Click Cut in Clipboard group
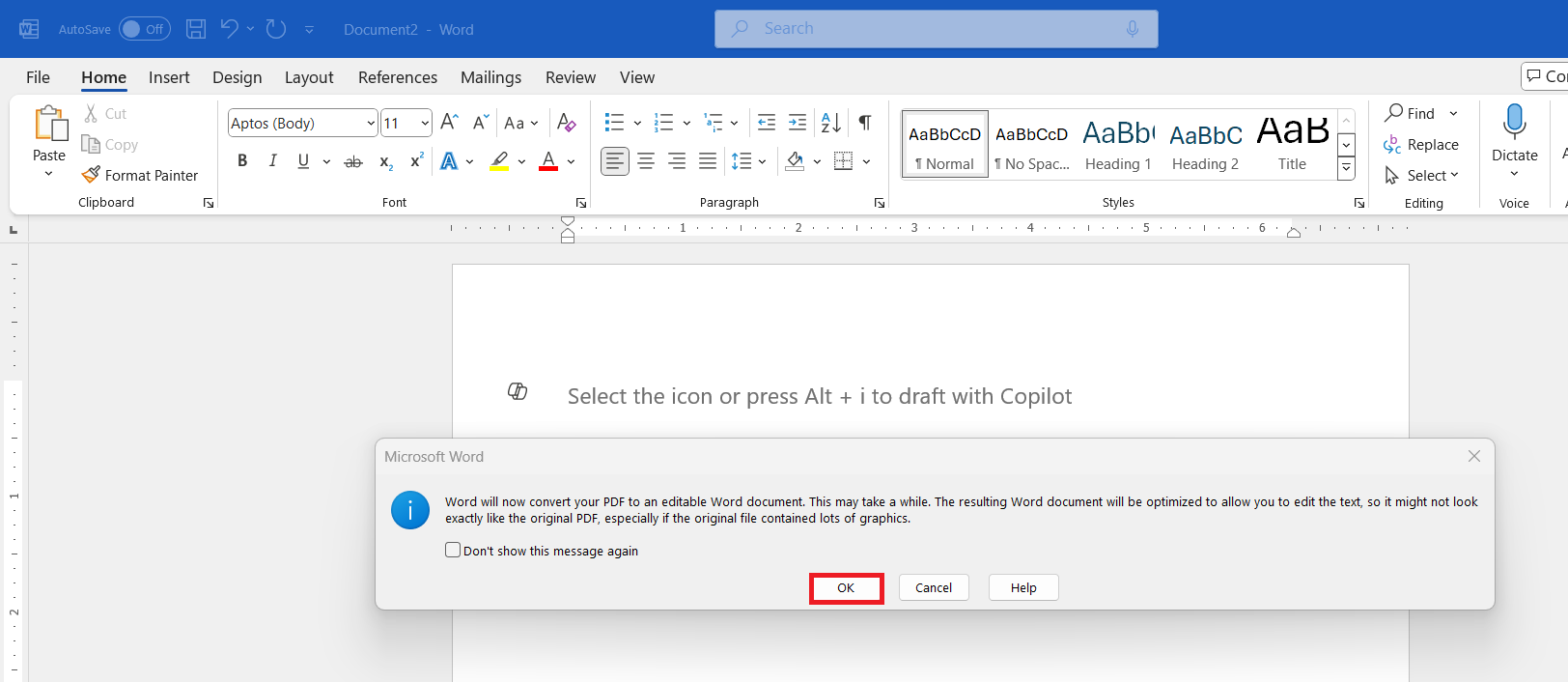 point(104,113)
